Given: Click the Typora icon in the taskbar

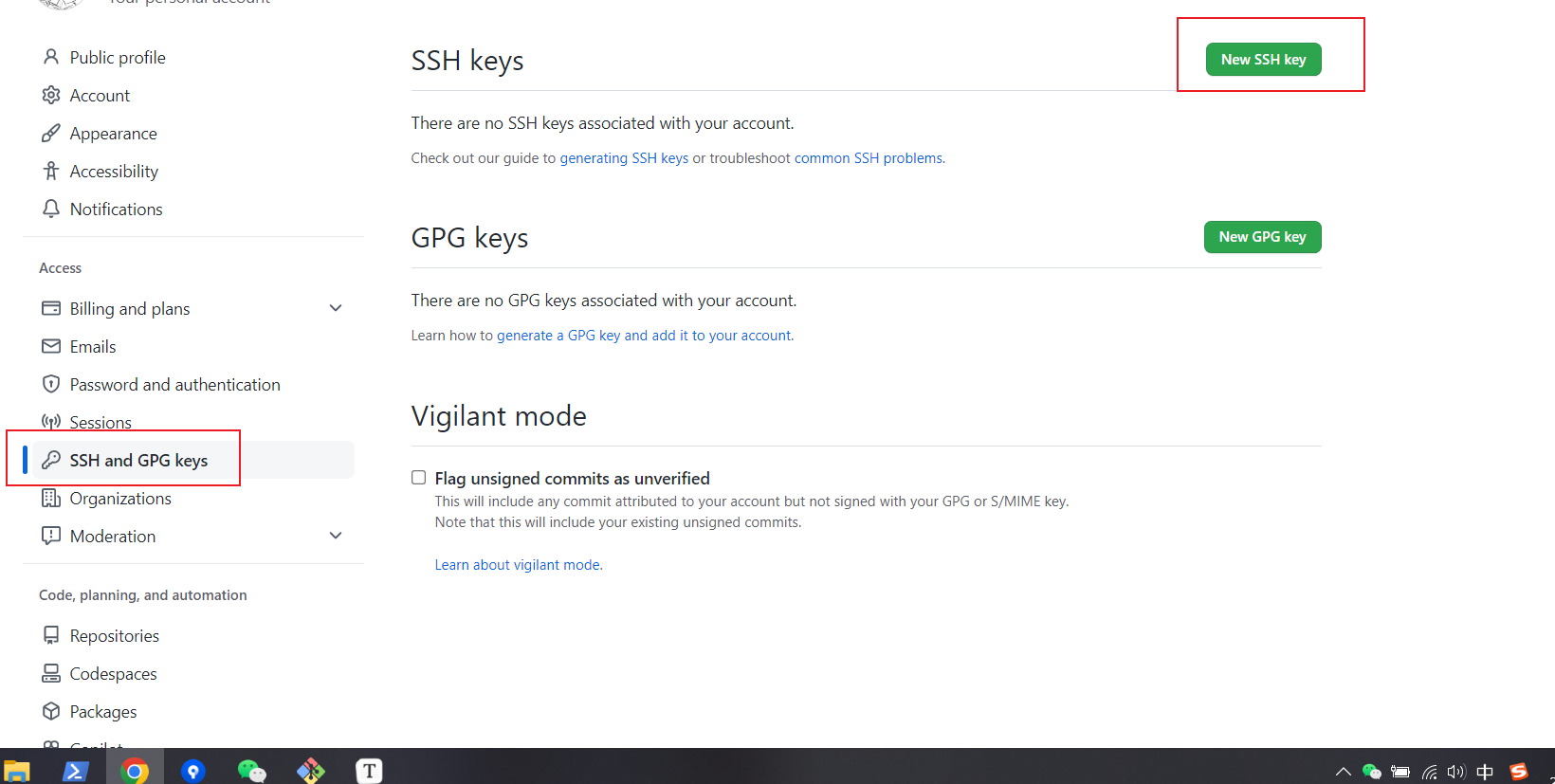Looking at the screenshot, I should (369, 771).
